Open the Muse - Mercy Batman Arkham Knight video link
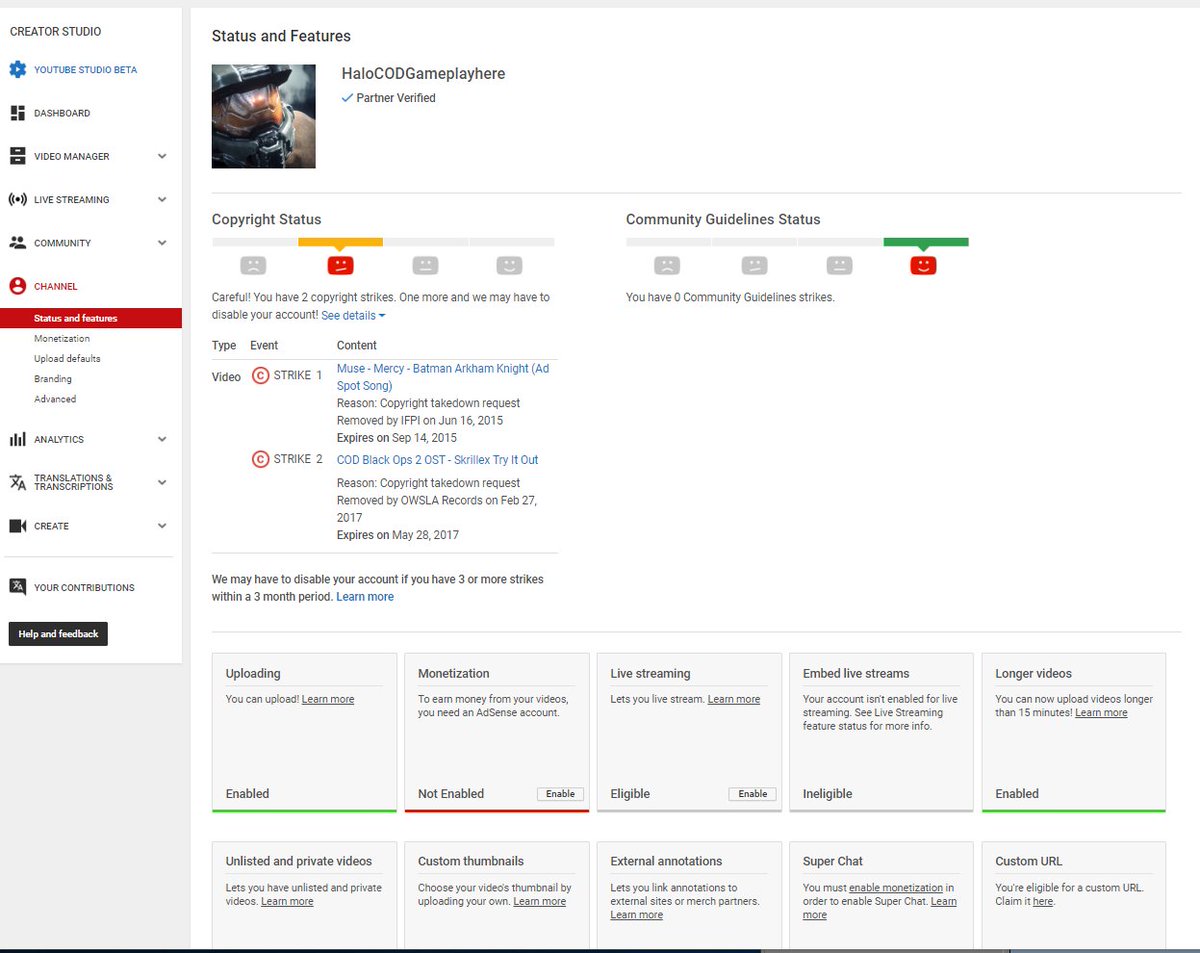 click(443, 377)
